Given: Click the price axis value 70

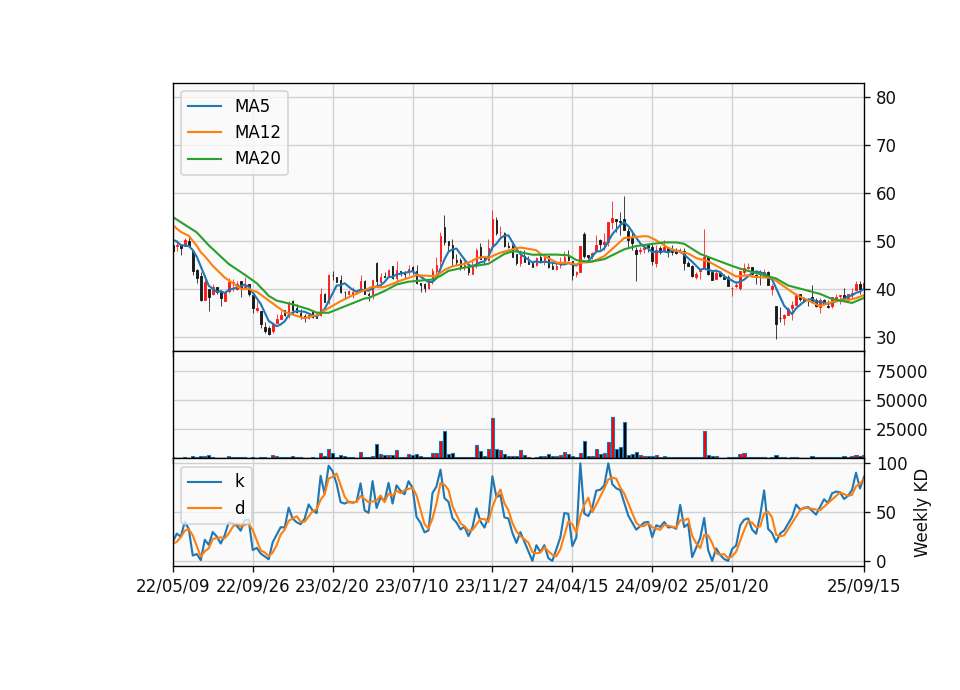Looking at the screenshot, I should tap(886, 146).
